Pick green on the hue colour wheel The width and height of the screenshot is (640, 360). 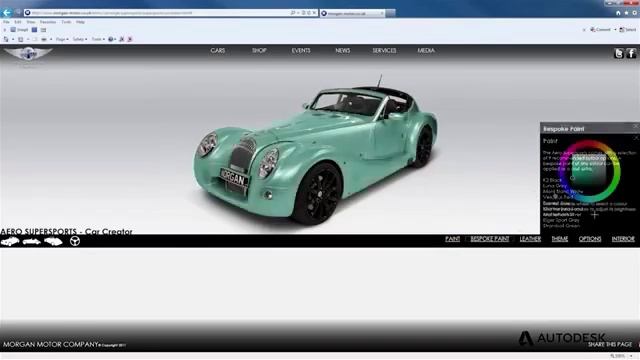[614, 184]
